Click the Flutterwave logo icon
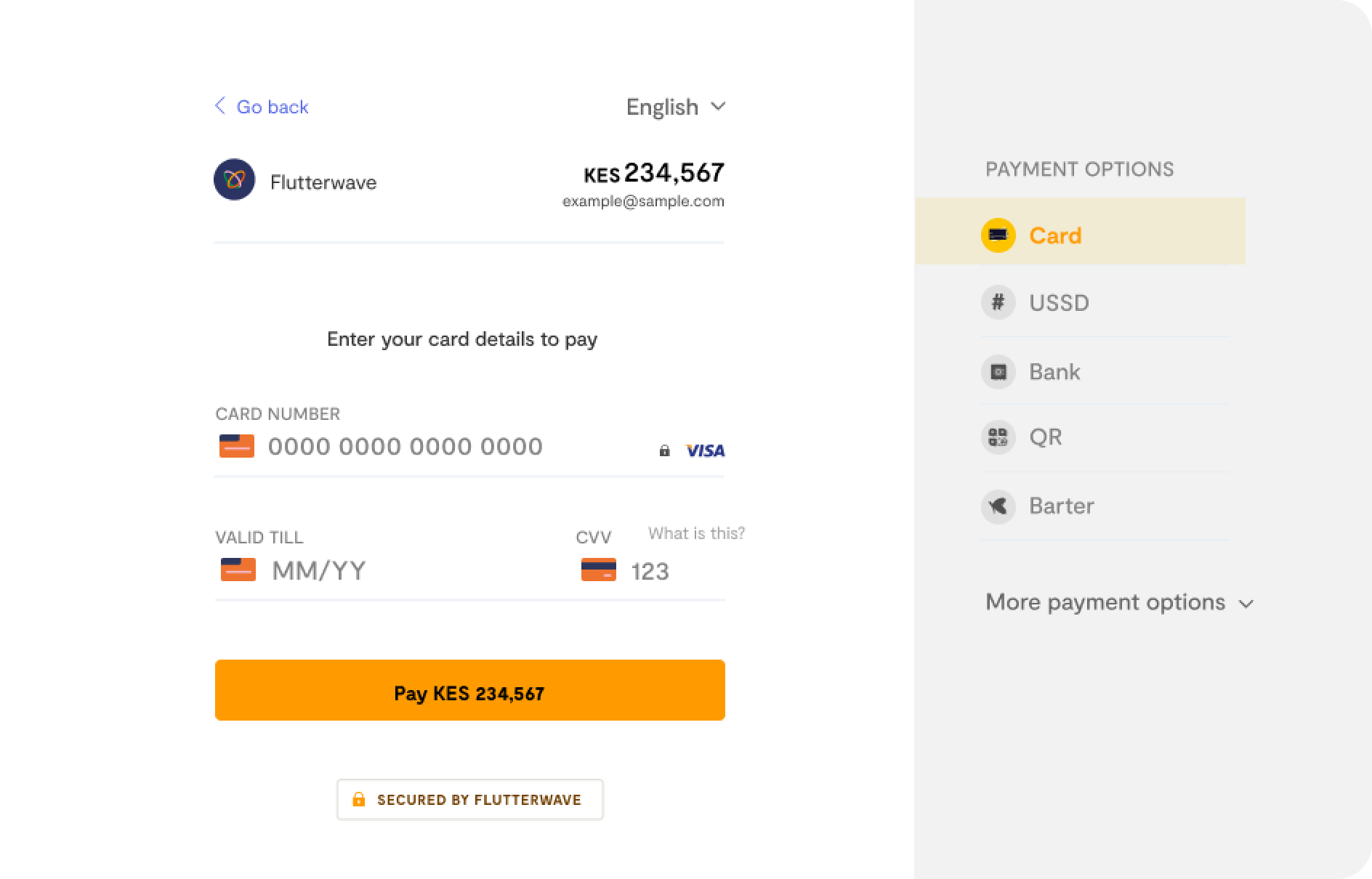This screenshot has height=879, width=1372. pos(234,179)
